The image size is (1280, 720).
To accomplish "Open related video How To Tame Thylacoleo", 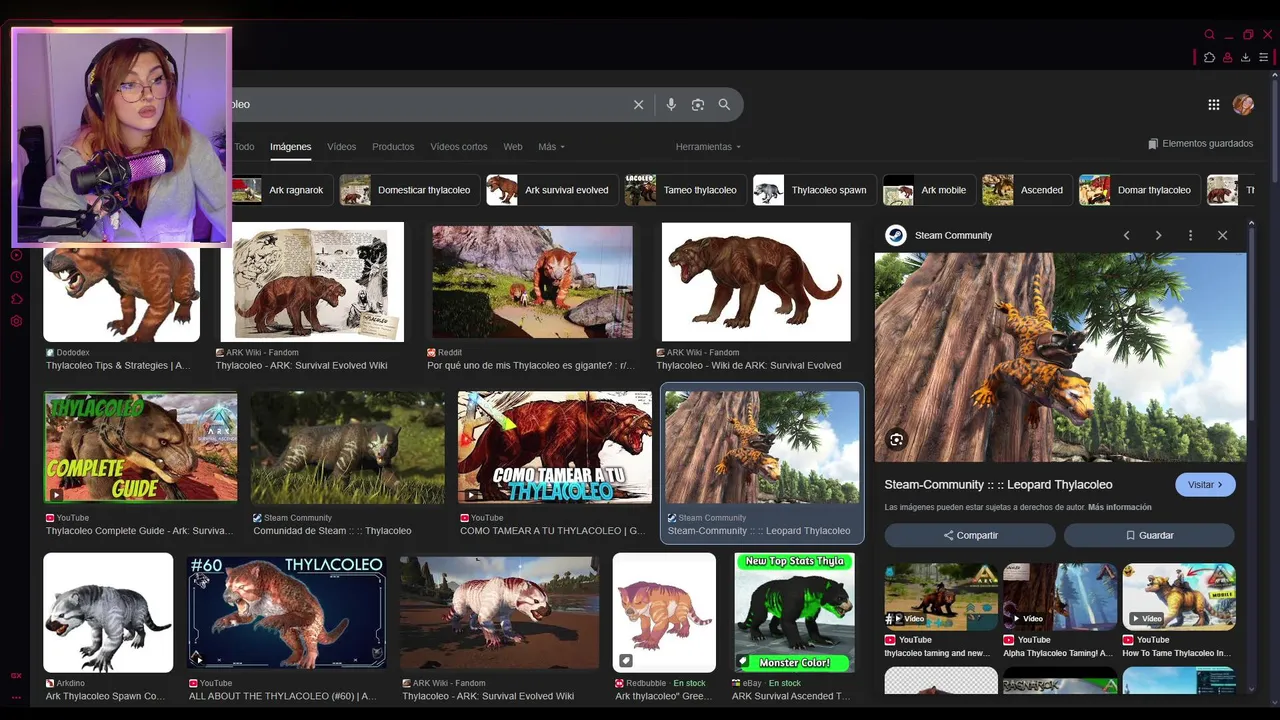I will coord(1179,597).
